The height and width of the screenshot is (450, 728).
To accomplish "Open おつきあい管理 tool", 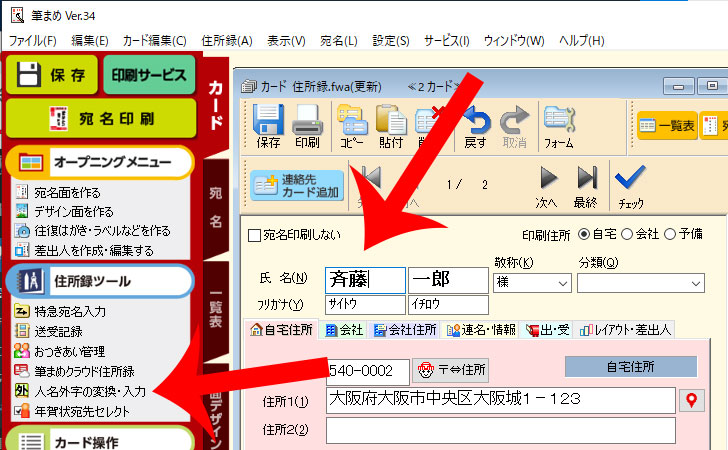I will coord(59,351).
